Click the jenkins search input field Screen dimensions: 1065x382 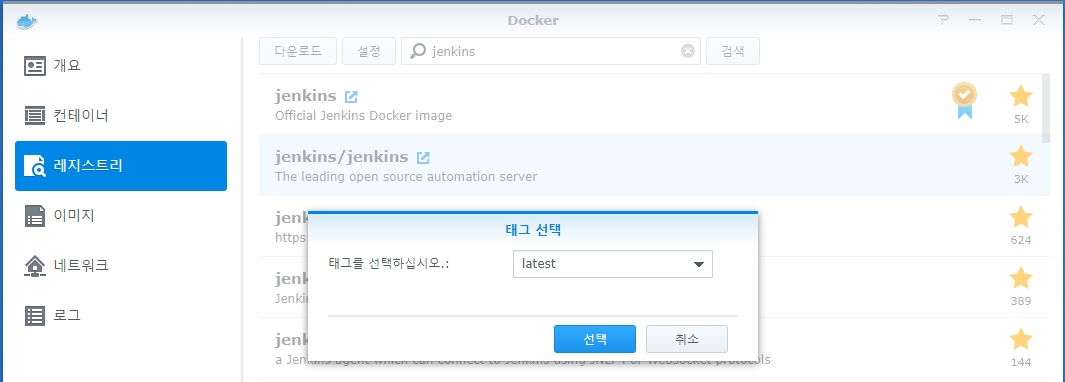[x=551, y=52]
